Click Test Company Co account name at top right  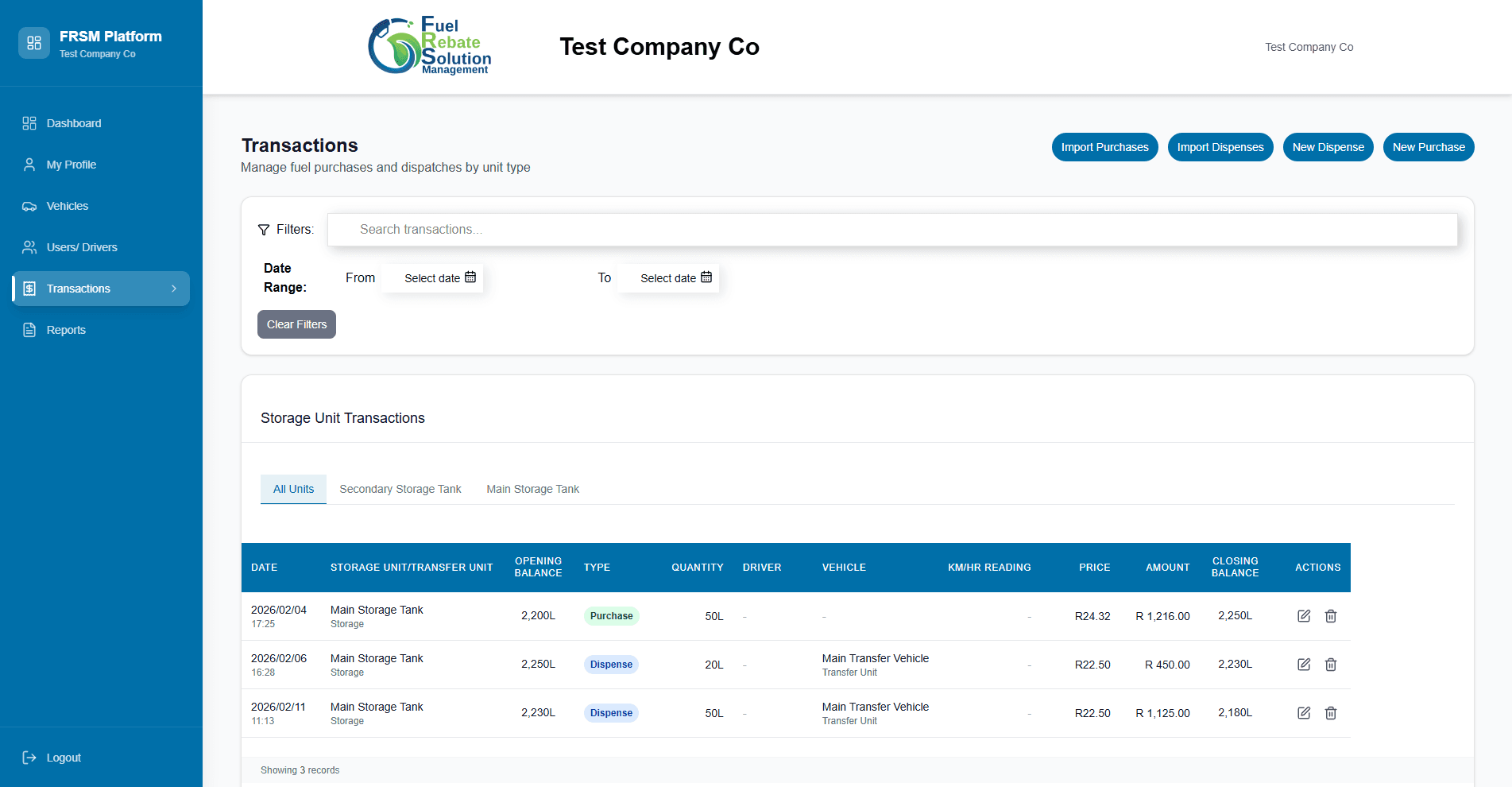1309,47
